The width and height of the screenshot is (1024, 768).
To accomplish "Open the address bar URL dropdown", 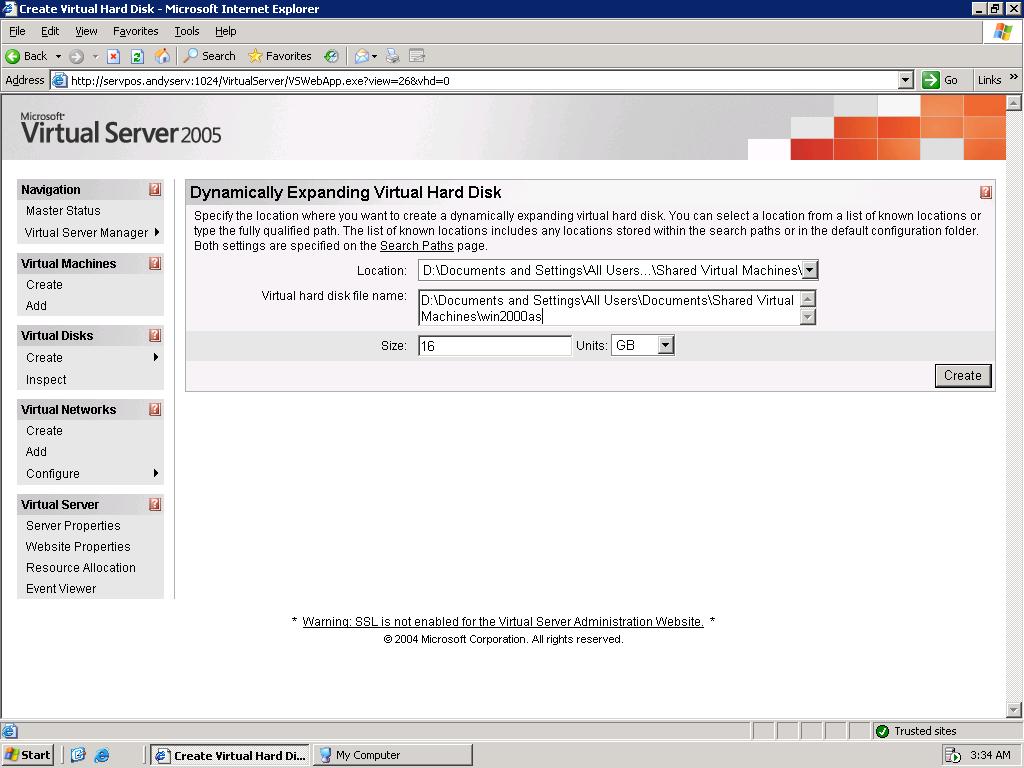I will pyautogui.click(x=905, y=80).
